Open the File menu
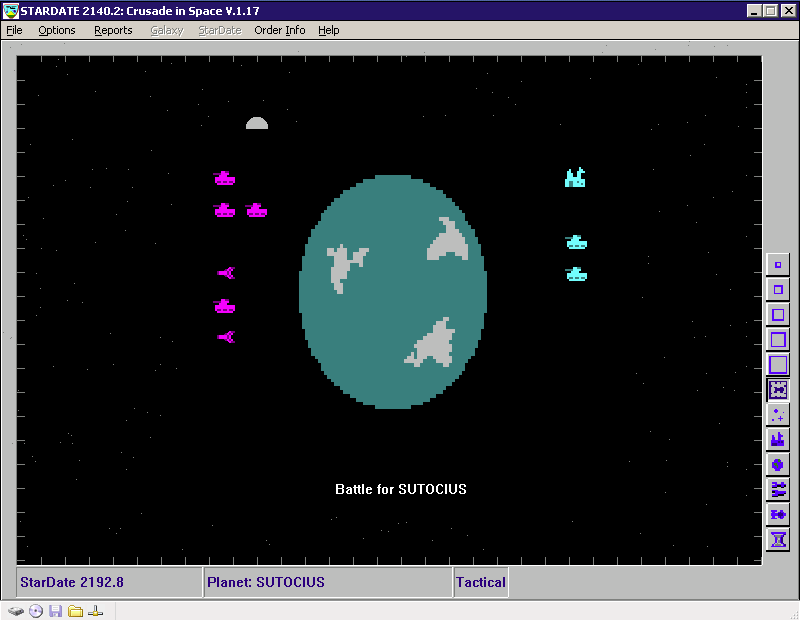 coord(14,30)
